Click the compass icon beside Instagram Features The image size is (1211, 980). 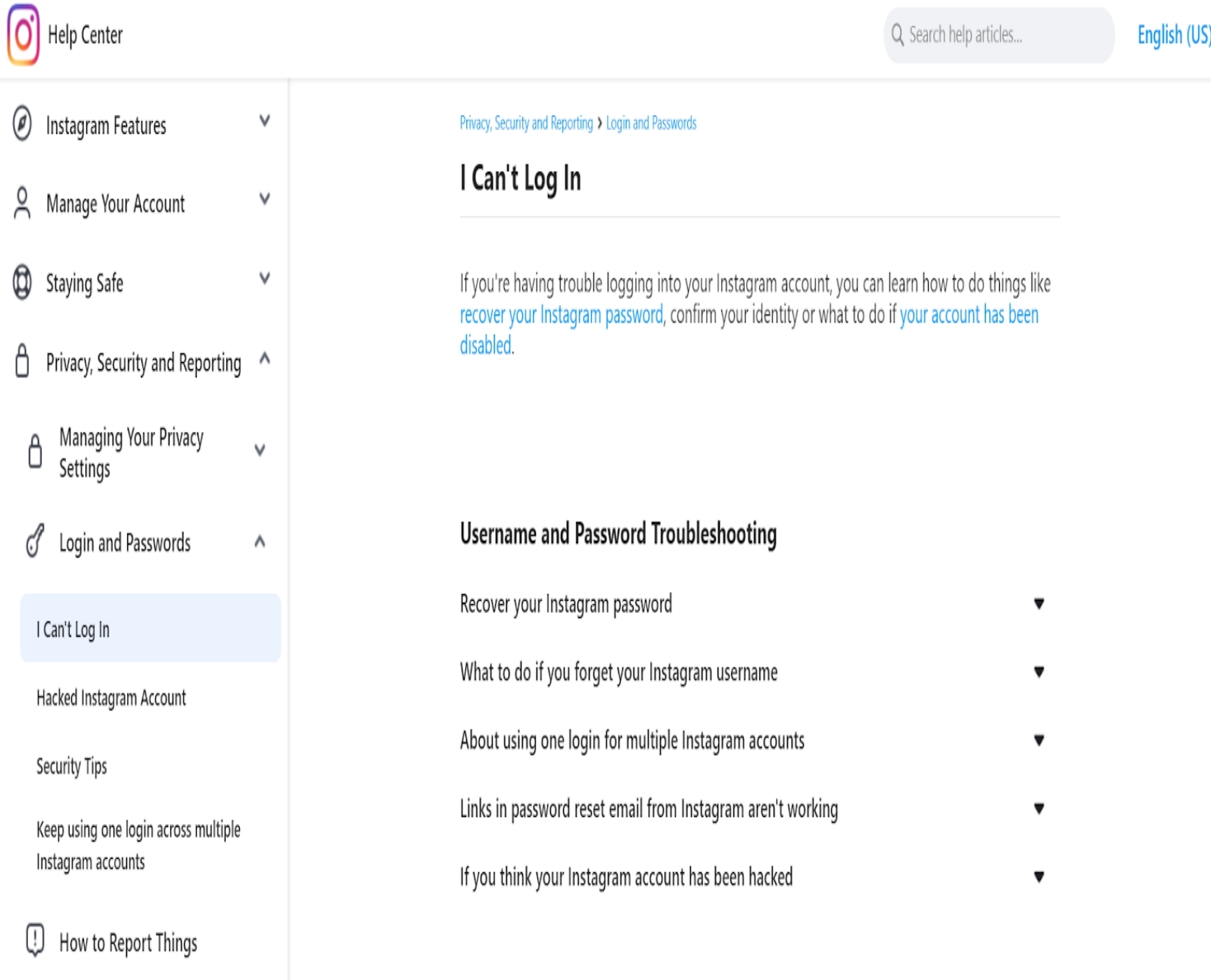(x=22, y=124)
